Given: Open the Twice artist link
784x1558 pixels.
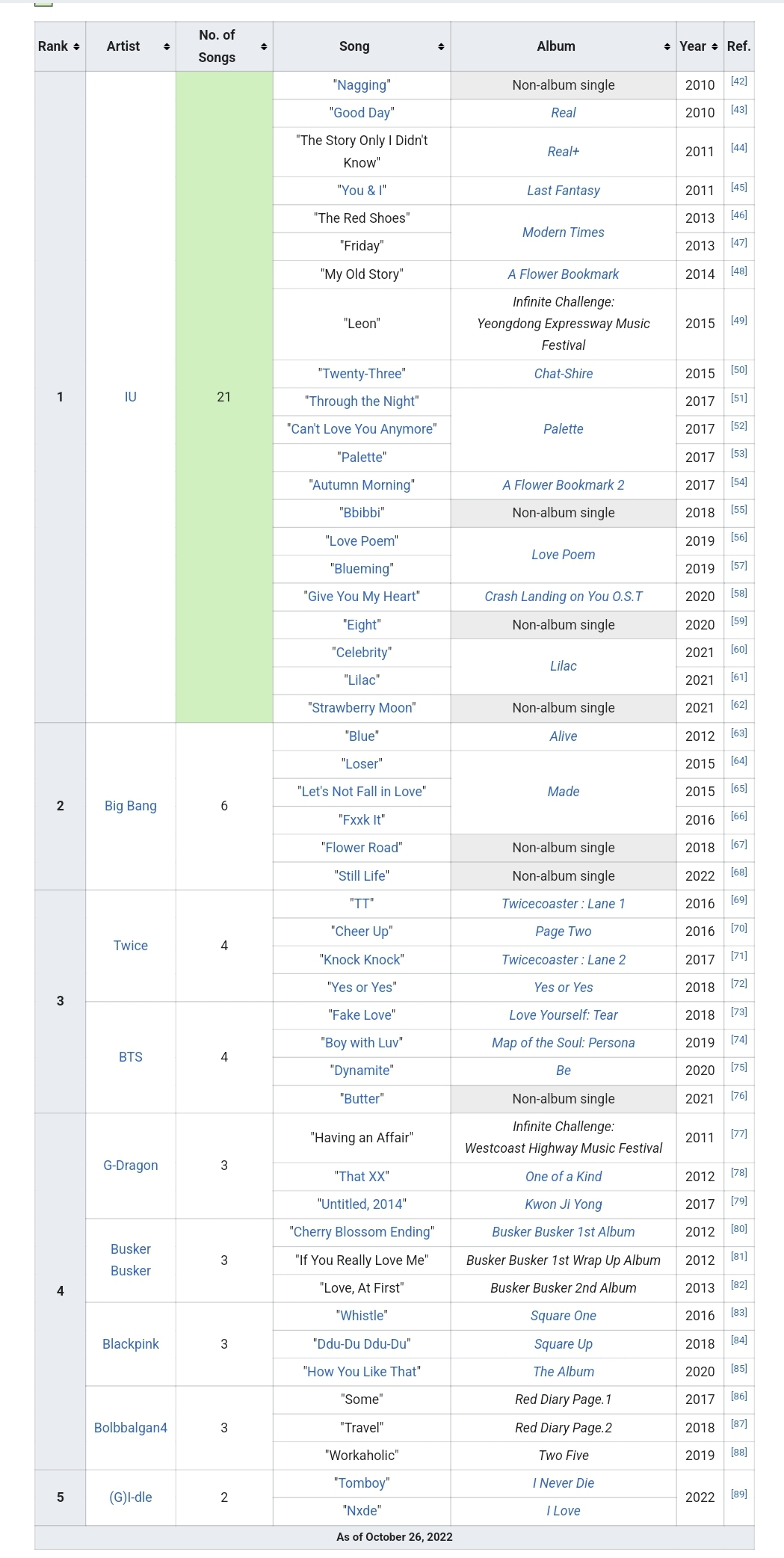Looking at the screenshot, I should coord(131,946).
